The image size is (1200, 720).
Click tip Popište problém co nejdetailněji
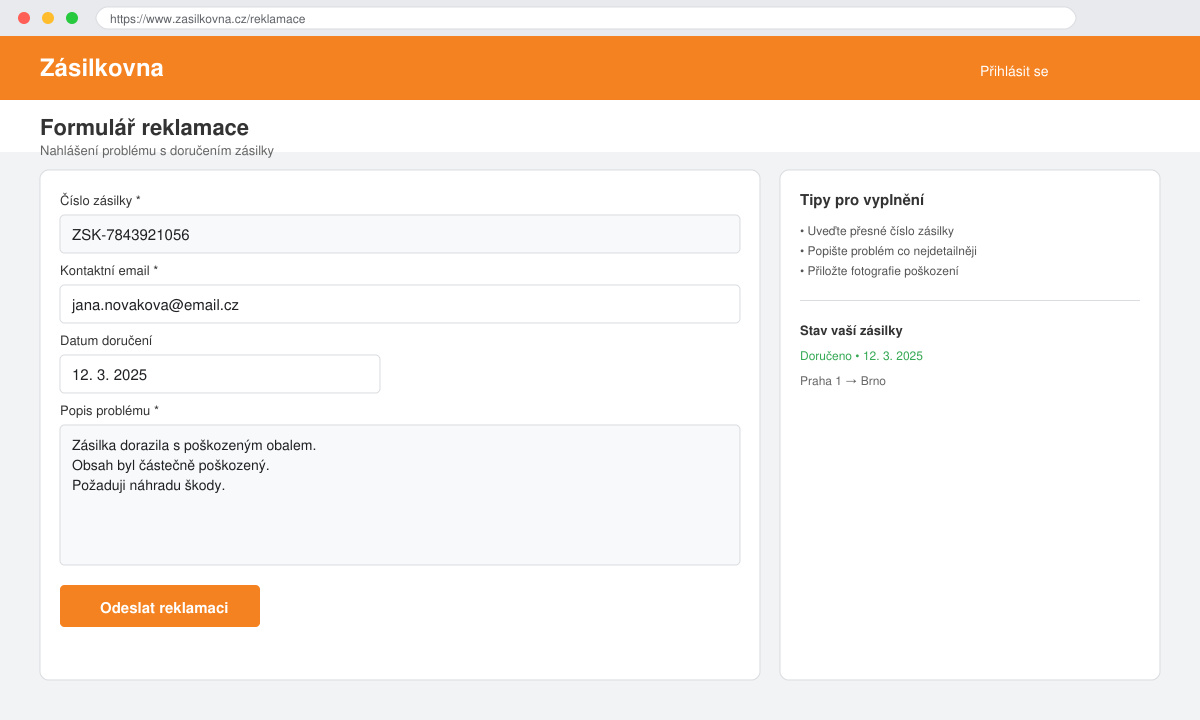coord(888,251)
